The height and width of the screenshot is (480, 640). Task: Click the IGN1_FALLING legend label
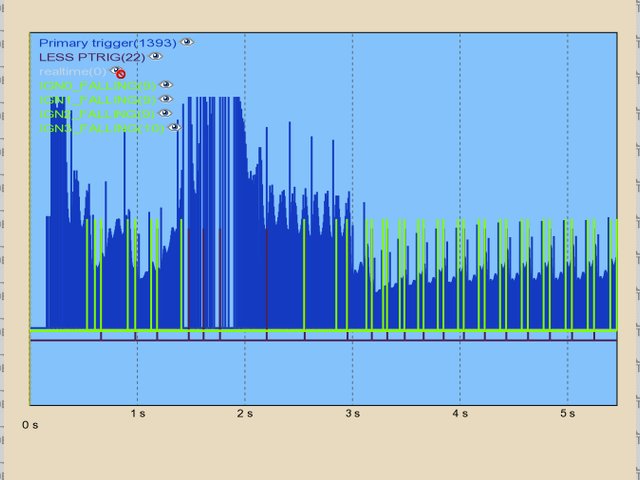point(97,100)
